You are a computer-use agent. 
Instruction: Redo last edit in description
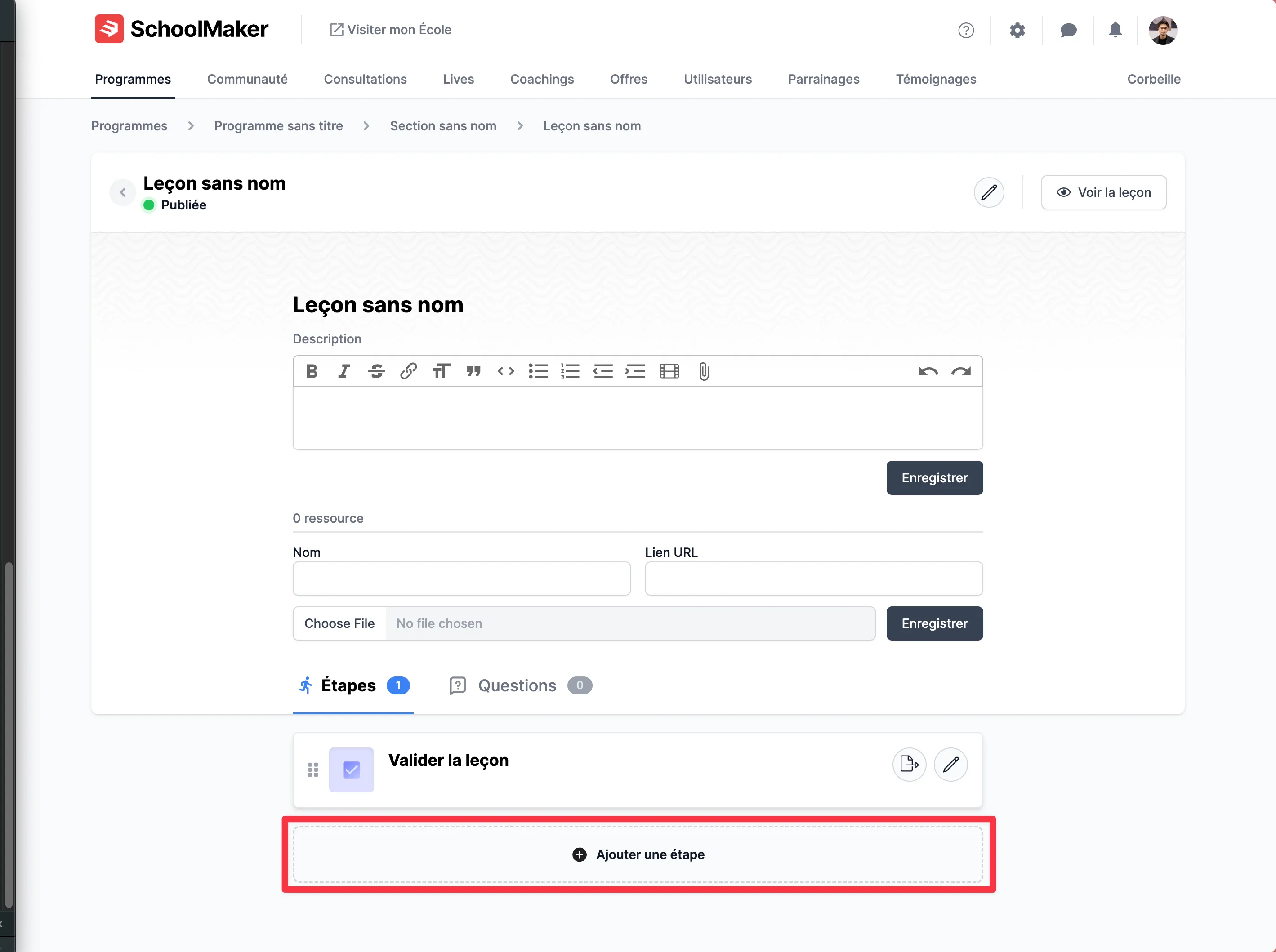tap(961, 371)
